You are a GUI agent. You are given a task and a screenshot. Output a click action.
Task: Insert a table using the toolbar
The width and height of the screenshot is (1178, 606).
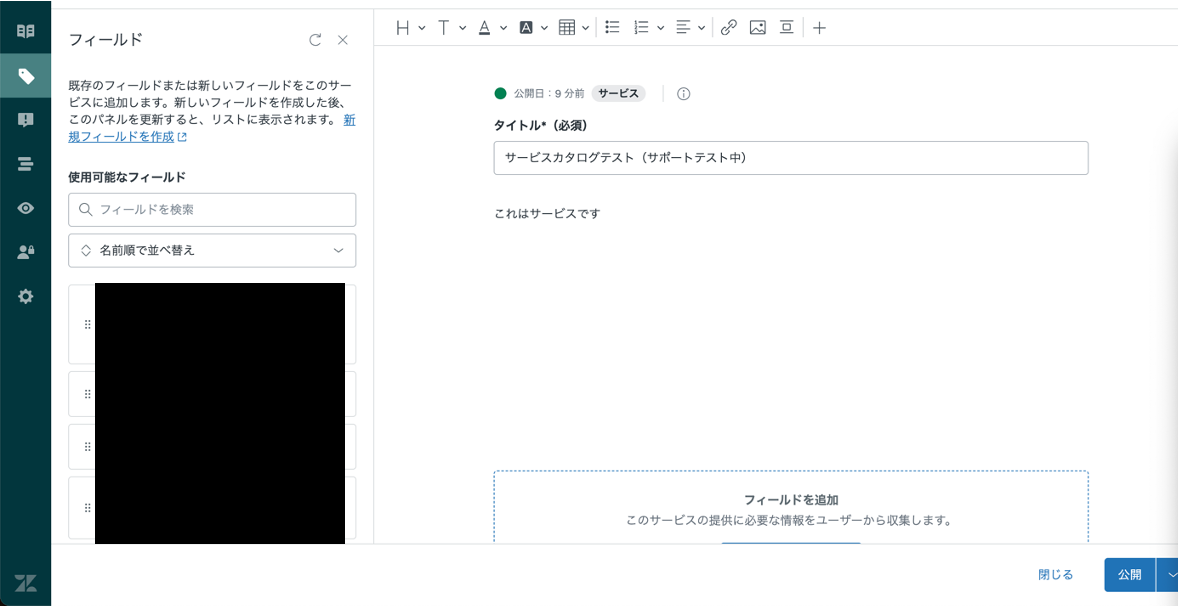pos(574,28)
